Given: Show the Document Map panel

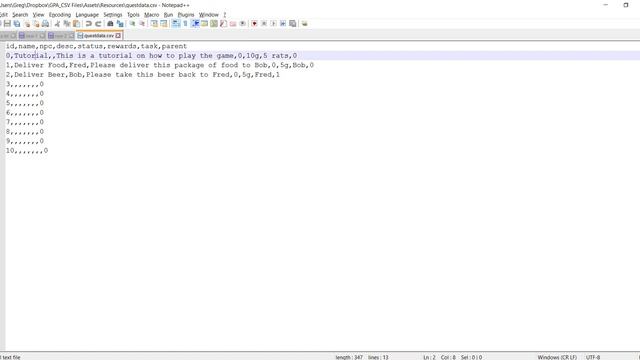Looking at the screenshot, I should (x=214, y=24).
